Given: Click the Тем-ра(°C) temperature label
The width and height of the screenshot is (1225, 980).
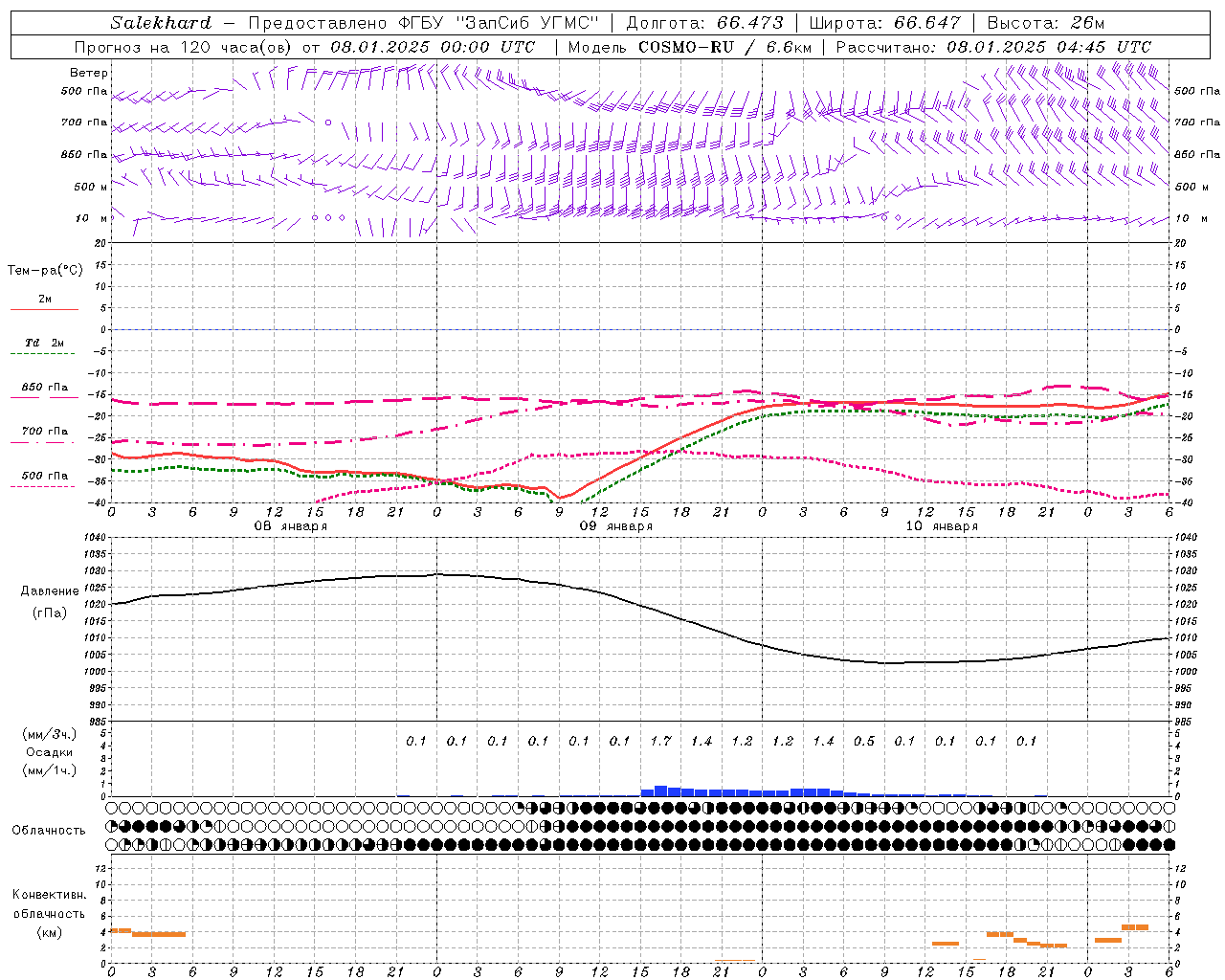Looking at the screenshot, I should coord(45,271).
